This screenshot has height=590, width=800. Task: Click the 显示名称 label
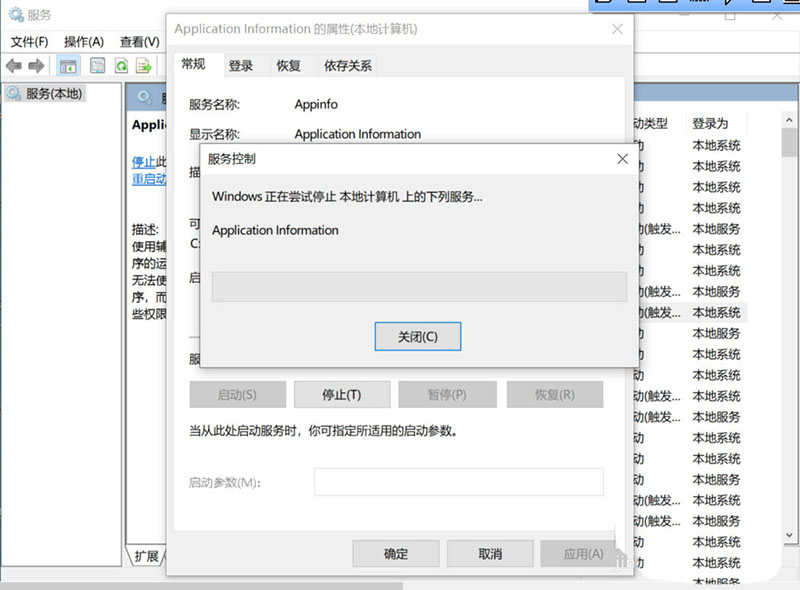pyautogui.click(x=214, y=134)
